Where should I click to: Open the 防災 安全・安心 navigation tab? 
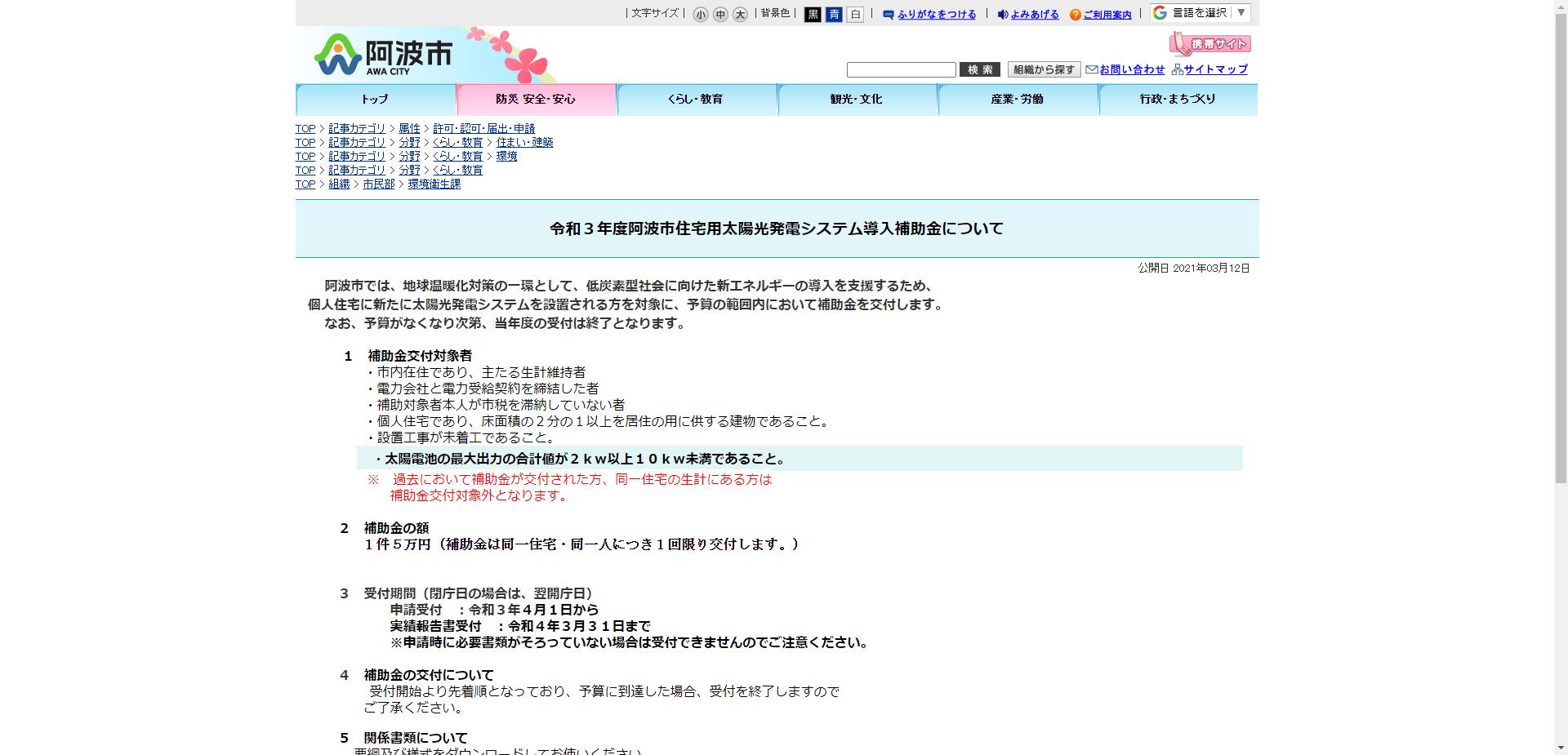point(536,99)
